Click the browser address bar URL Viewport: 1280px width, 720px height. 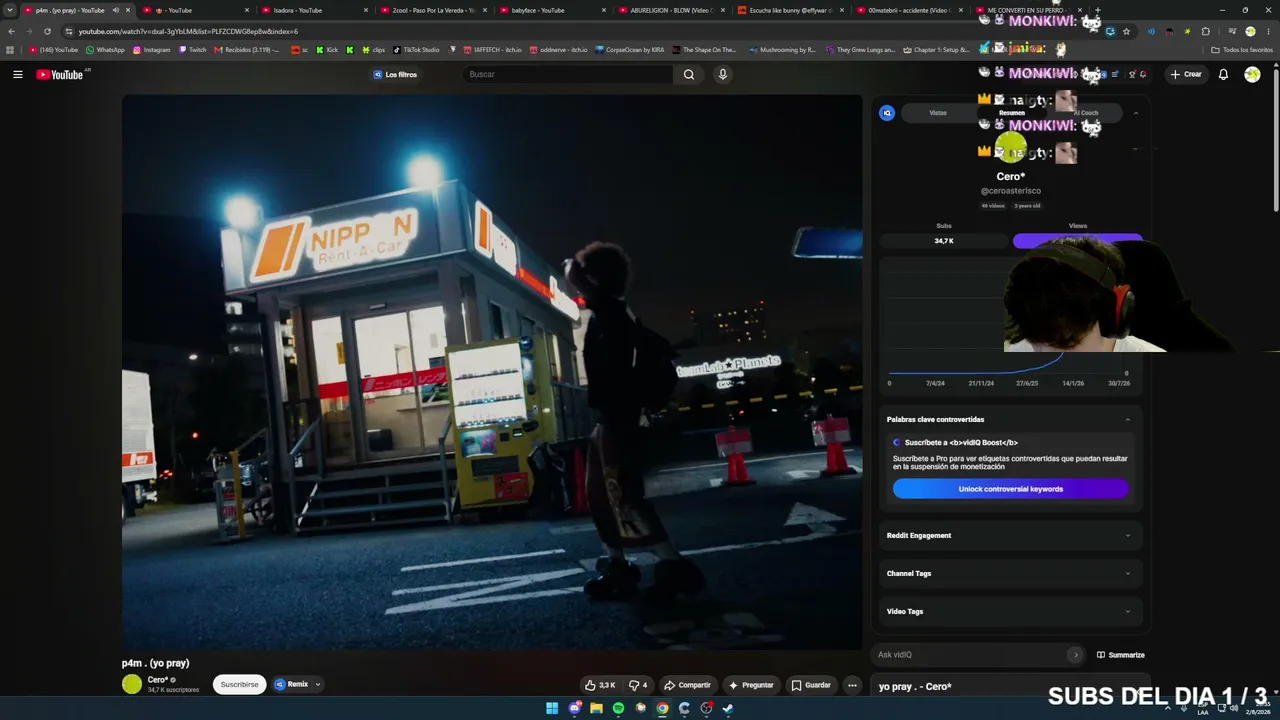pos(188,31)
